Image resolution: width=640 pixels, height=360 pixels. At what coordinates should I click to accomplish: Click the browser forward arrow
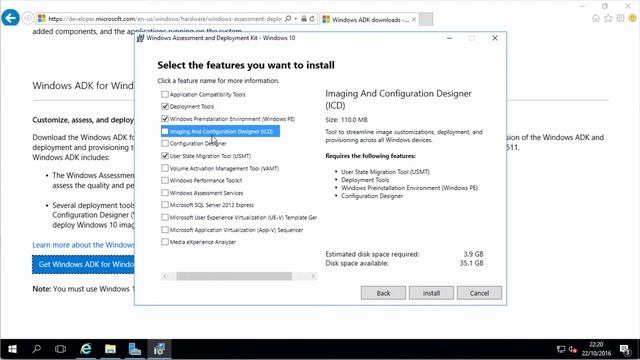[27, 18]
